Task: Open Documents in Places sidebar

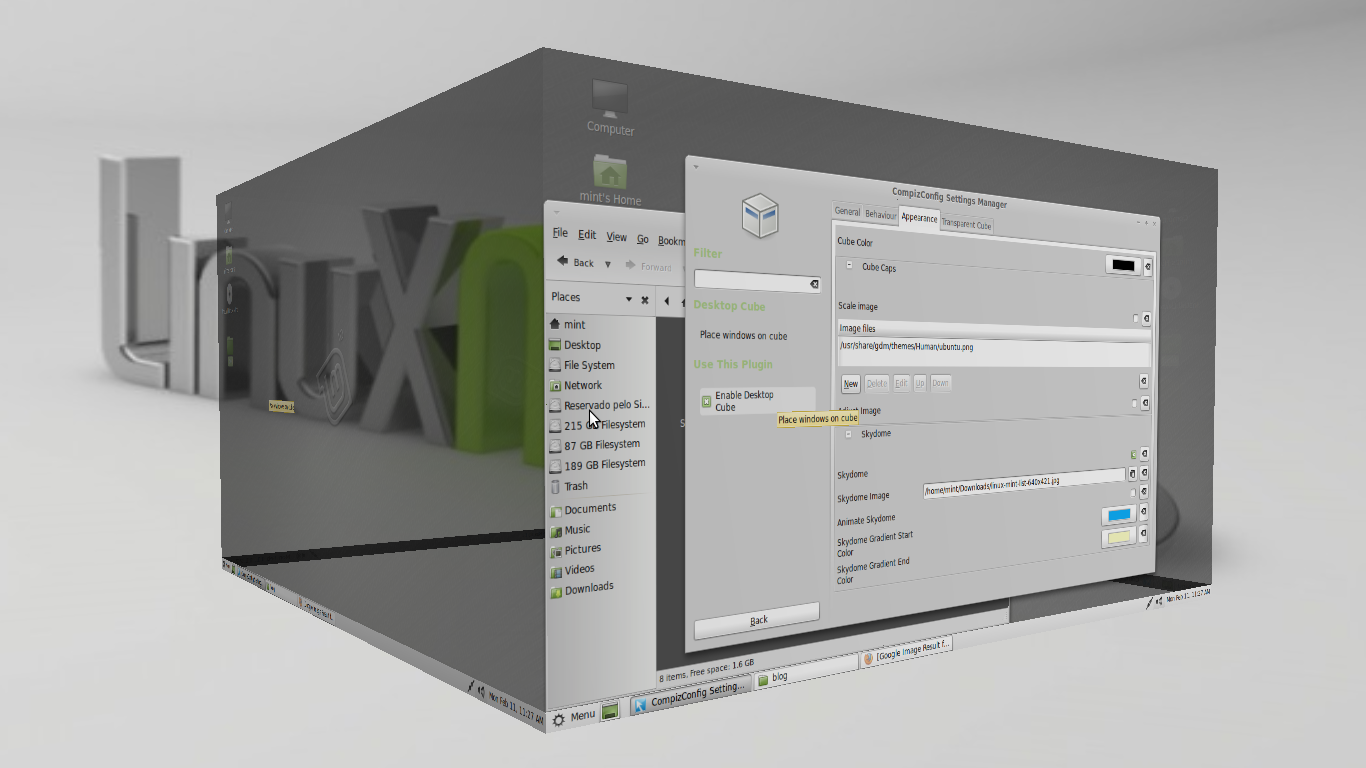Action: pyautogui.click(x=583, y=509)
